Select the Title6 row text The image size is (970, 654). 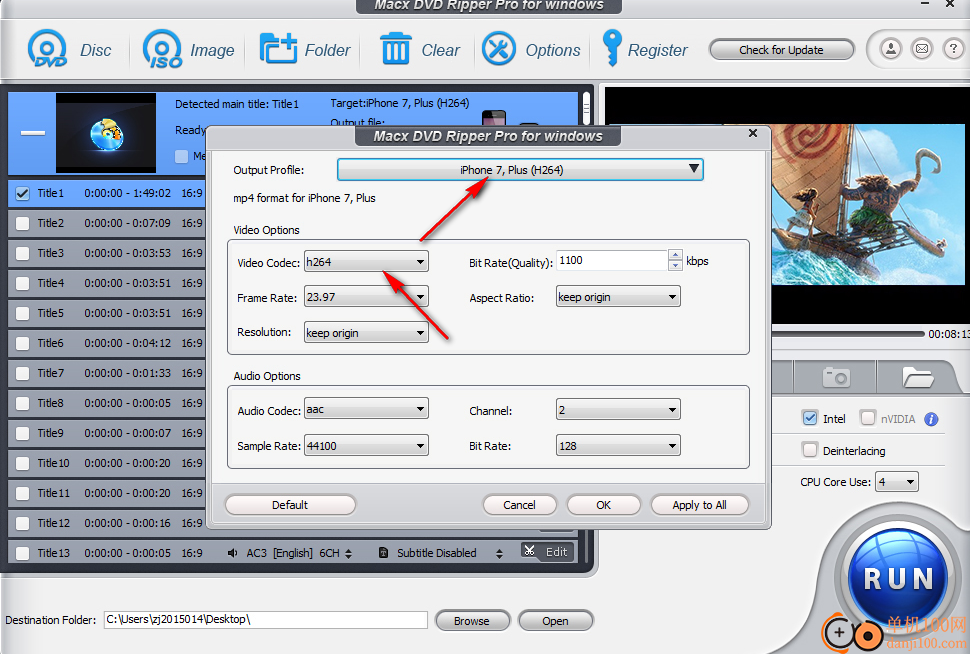50,343
